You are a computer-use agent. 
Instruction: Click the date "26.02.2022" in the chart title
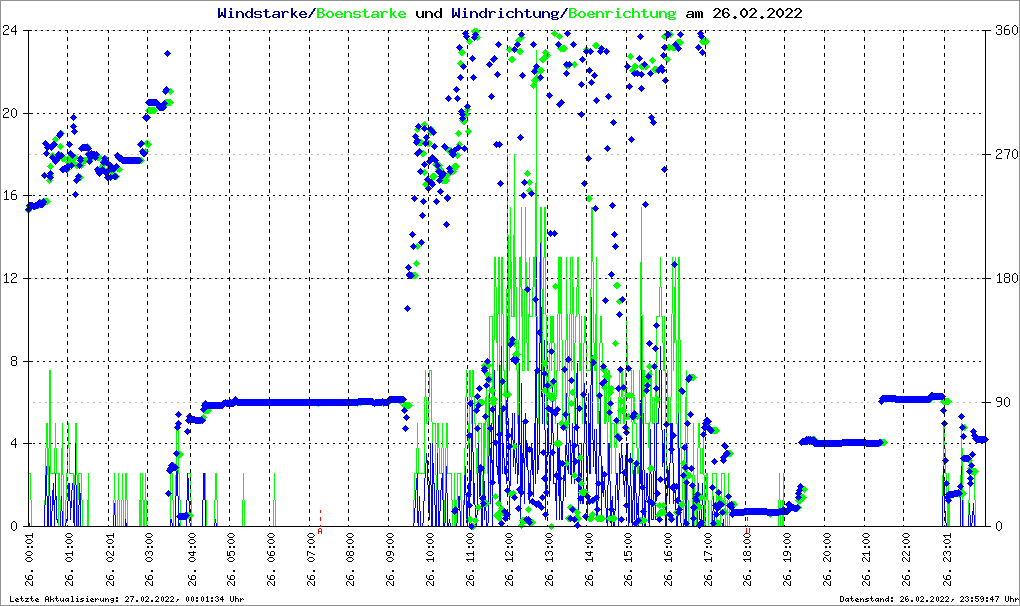pyautogui.click(x=757, y=13)
